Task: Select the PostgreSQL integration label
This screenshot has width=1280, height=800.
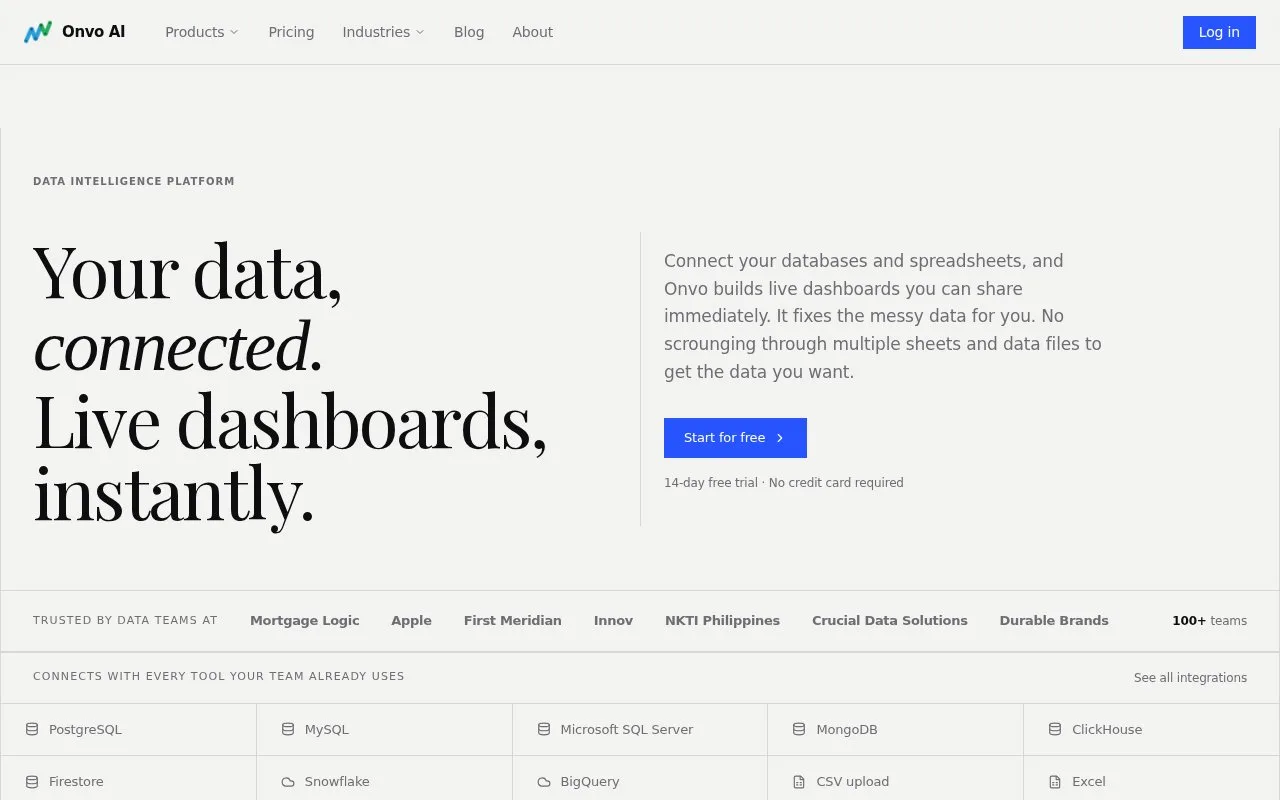Action: [x=85, y=729]
